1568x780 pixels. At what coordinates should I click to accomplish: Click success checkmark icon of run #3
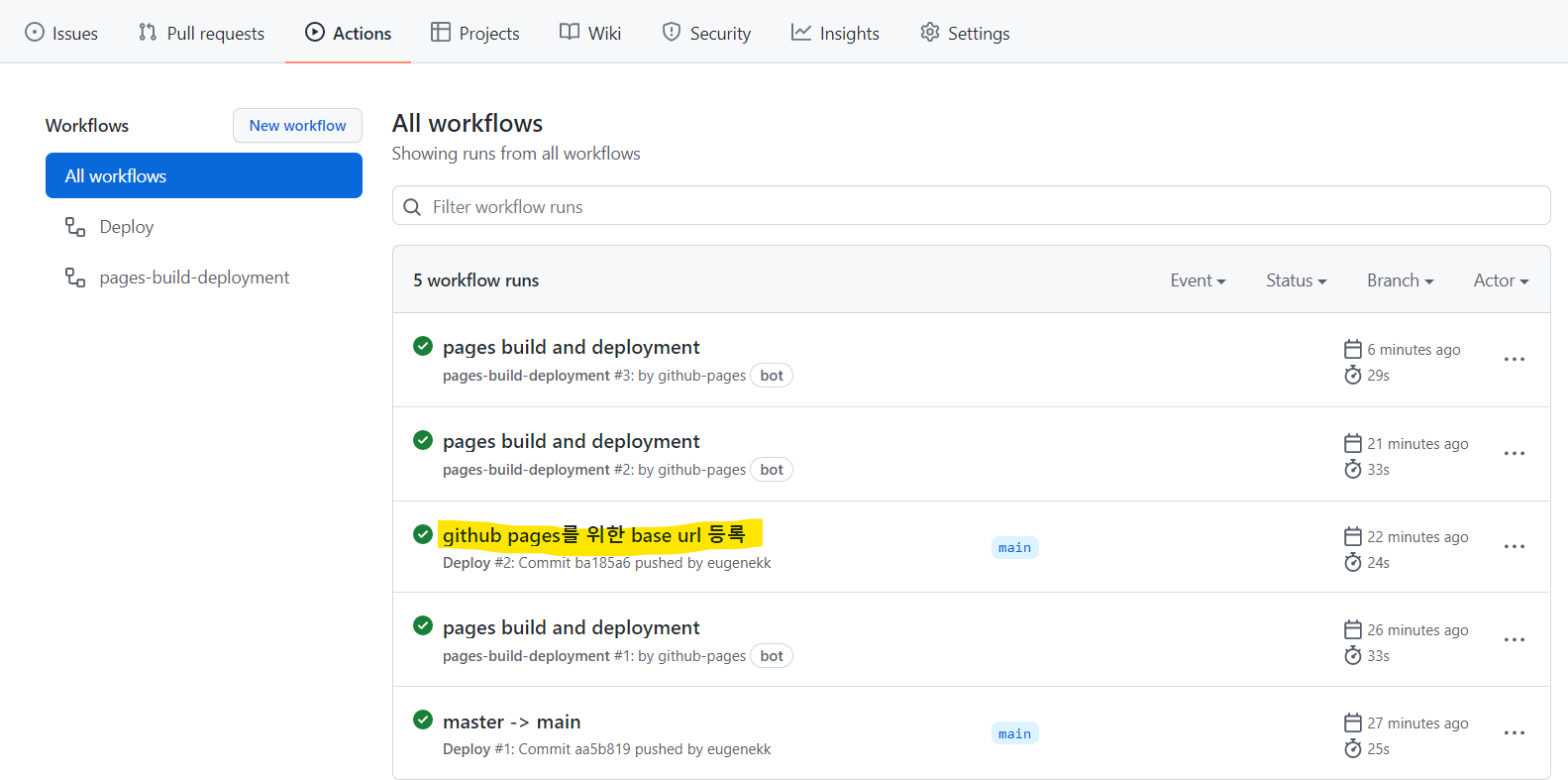[423, 346]
